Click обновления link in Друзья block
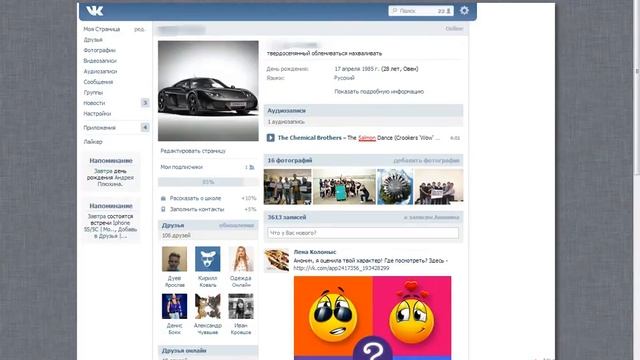This screenshot has width=640, height=360. pos(236,226)
